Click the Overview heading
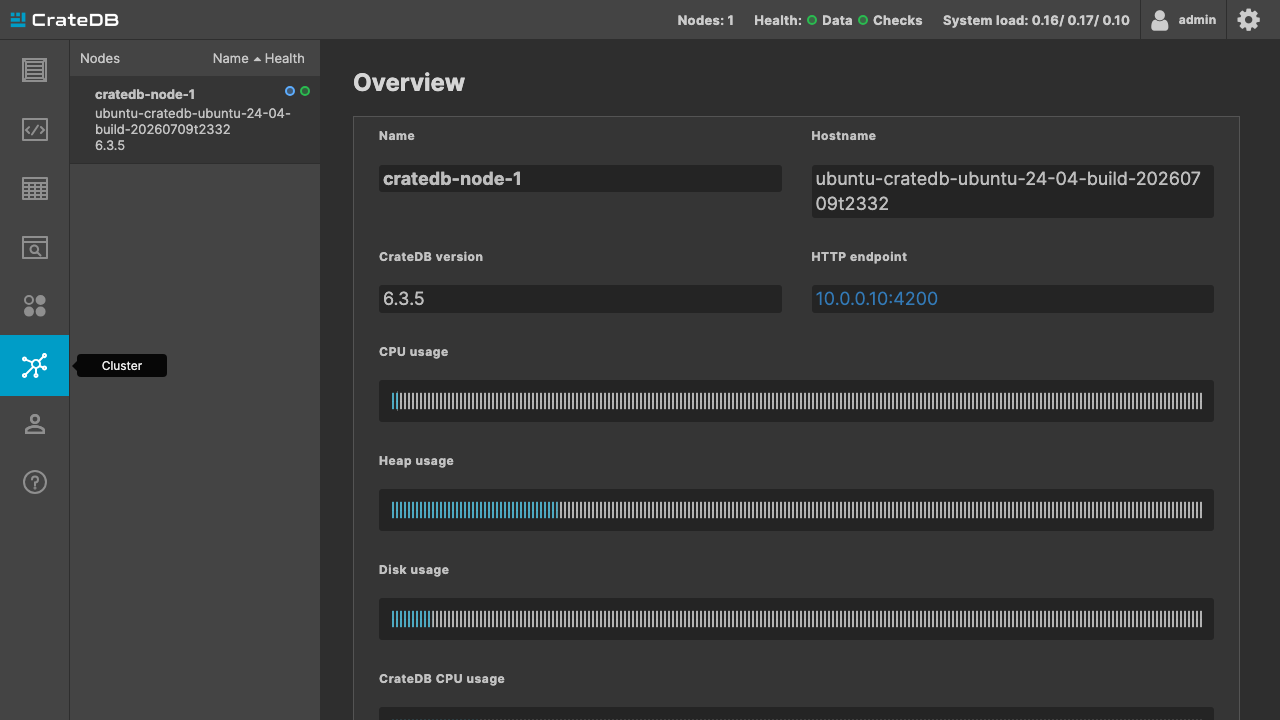This screenshot has height=720, width=1280. 409,82
